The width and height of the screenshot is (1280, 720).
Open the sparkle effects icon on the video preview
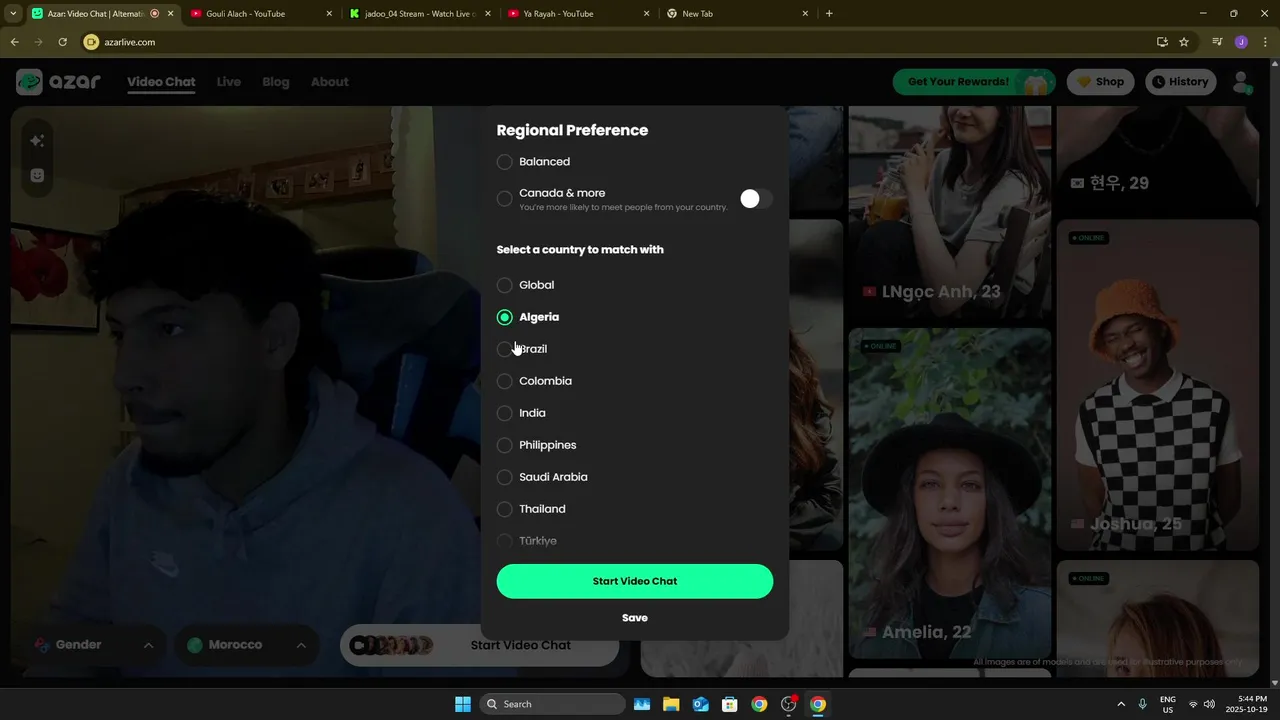[x=37, y=141]
